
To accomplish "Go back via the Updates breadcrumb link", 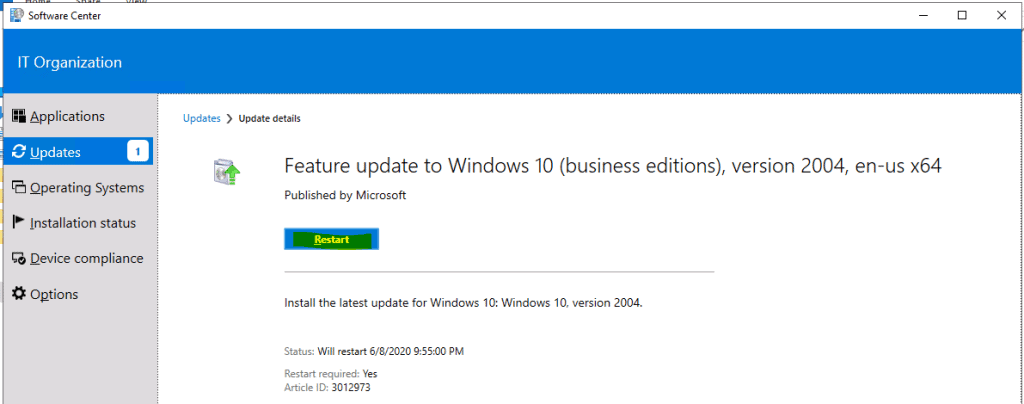I will click(x=201, y=118).
